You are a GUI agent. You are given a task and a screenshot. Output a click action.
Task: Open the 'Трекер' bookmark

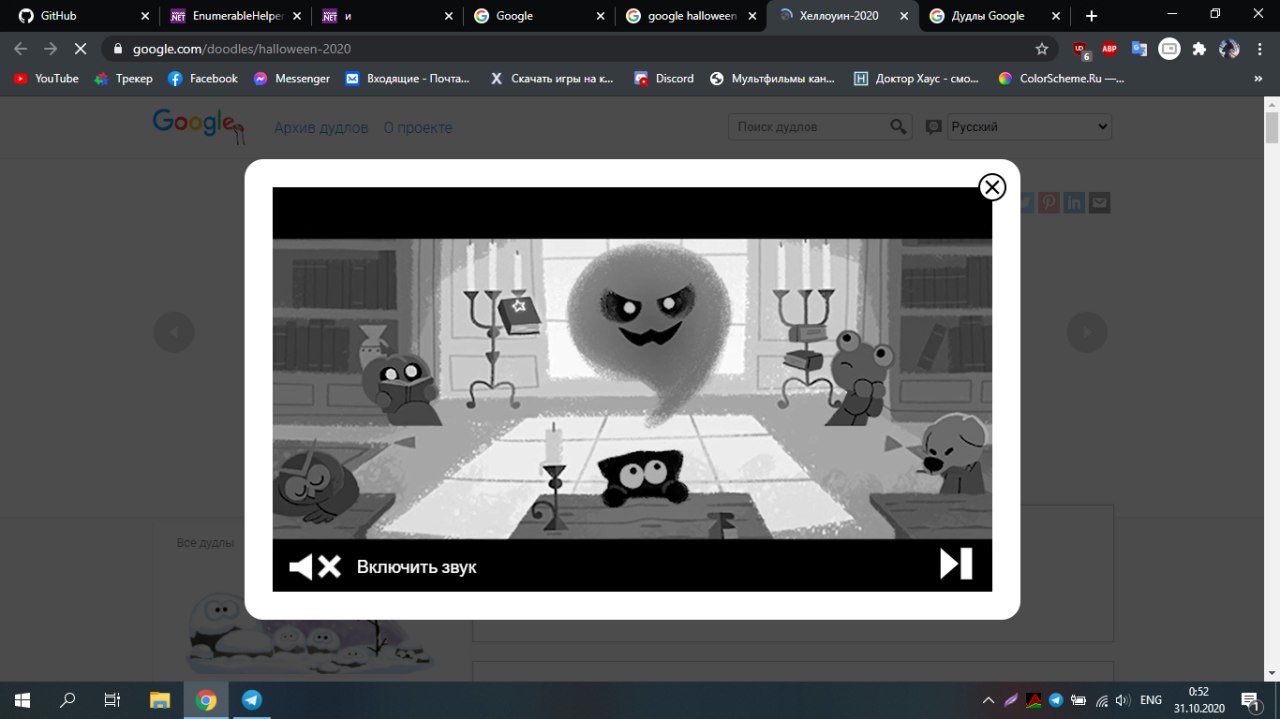[x=123, y=78]
